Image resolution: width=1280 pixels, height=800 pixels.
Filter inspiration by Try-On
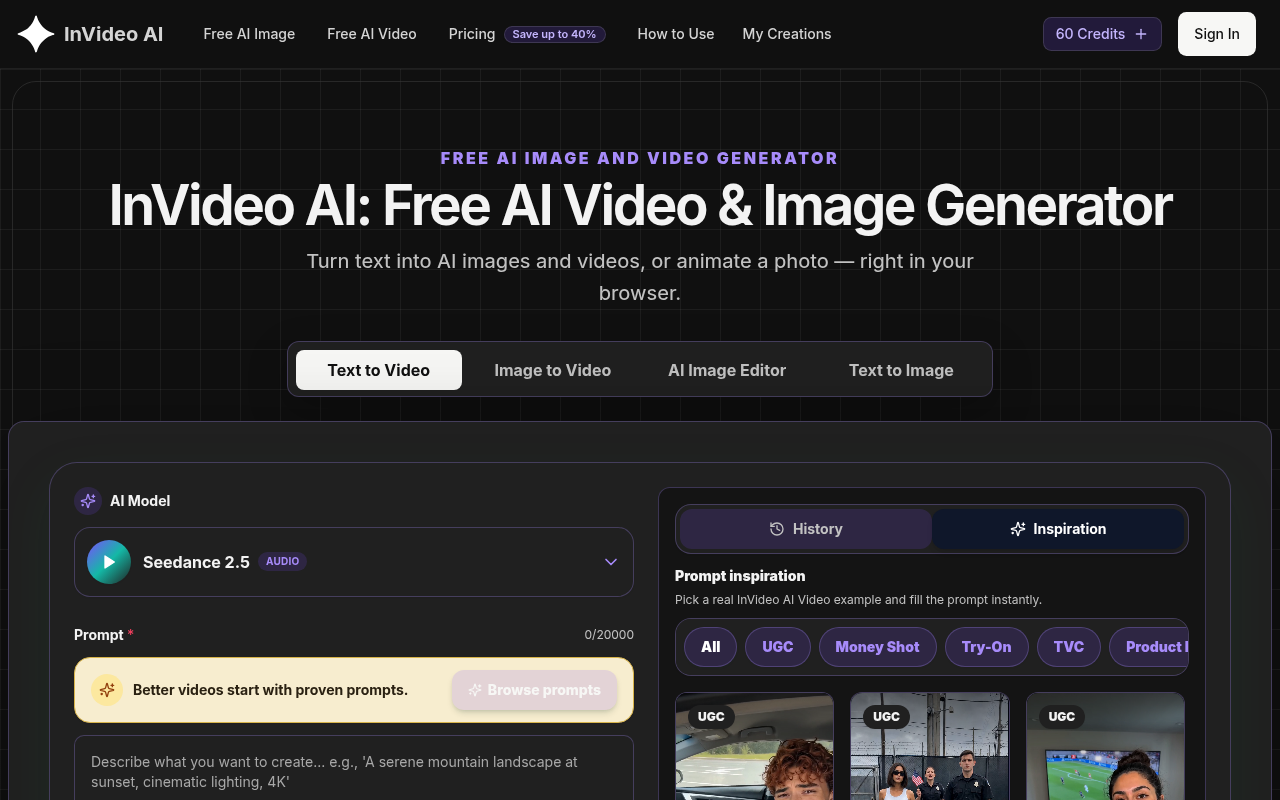[987, 647]
